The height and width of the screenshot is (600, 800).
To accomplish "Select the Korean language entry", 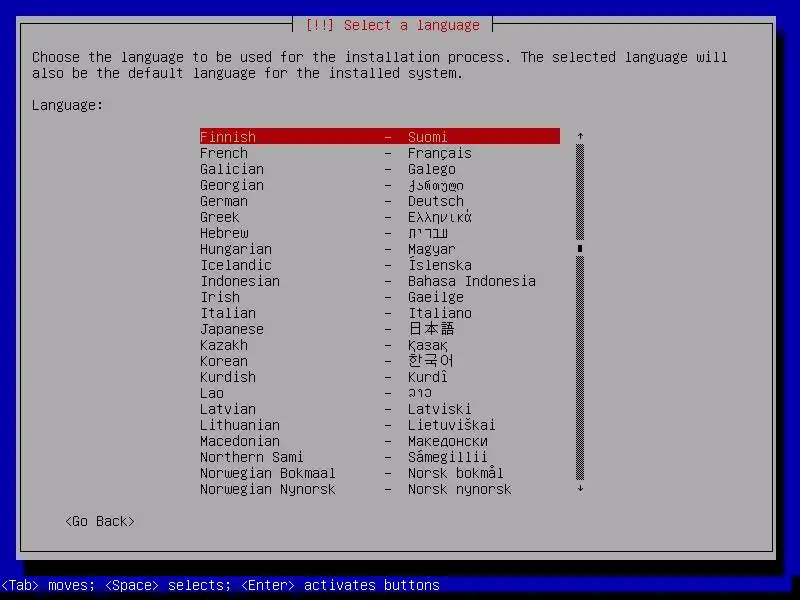I will click(x=380, y=361).
